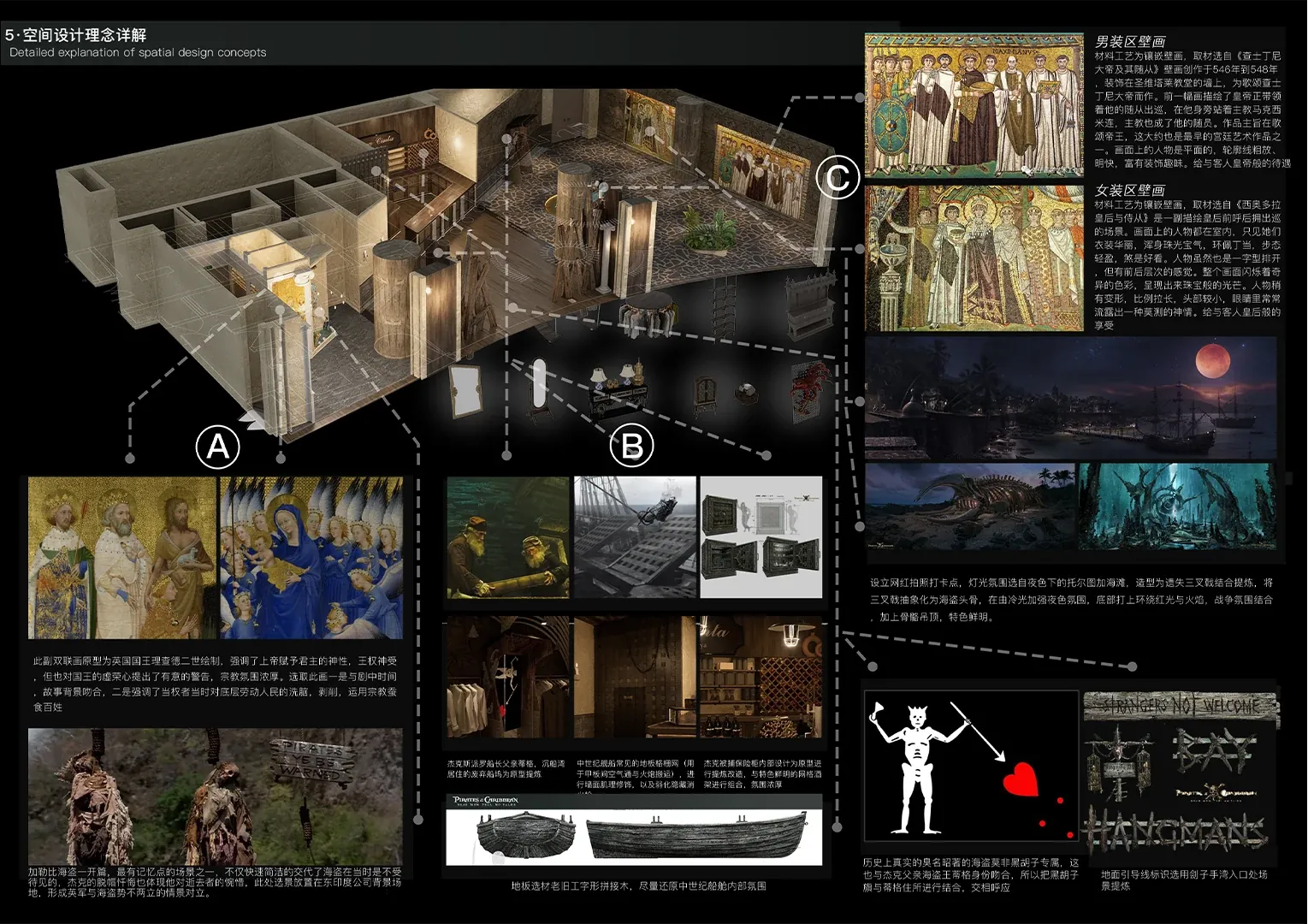
Task: Open the diptych panel with three kings
Action: click(x=122, y=558)
